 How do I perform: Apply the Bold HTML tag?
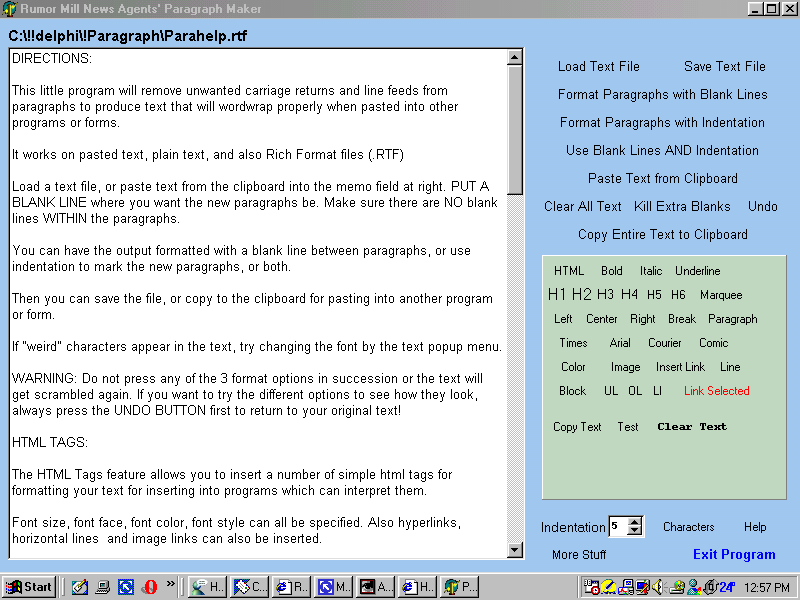tap(611, 271)
